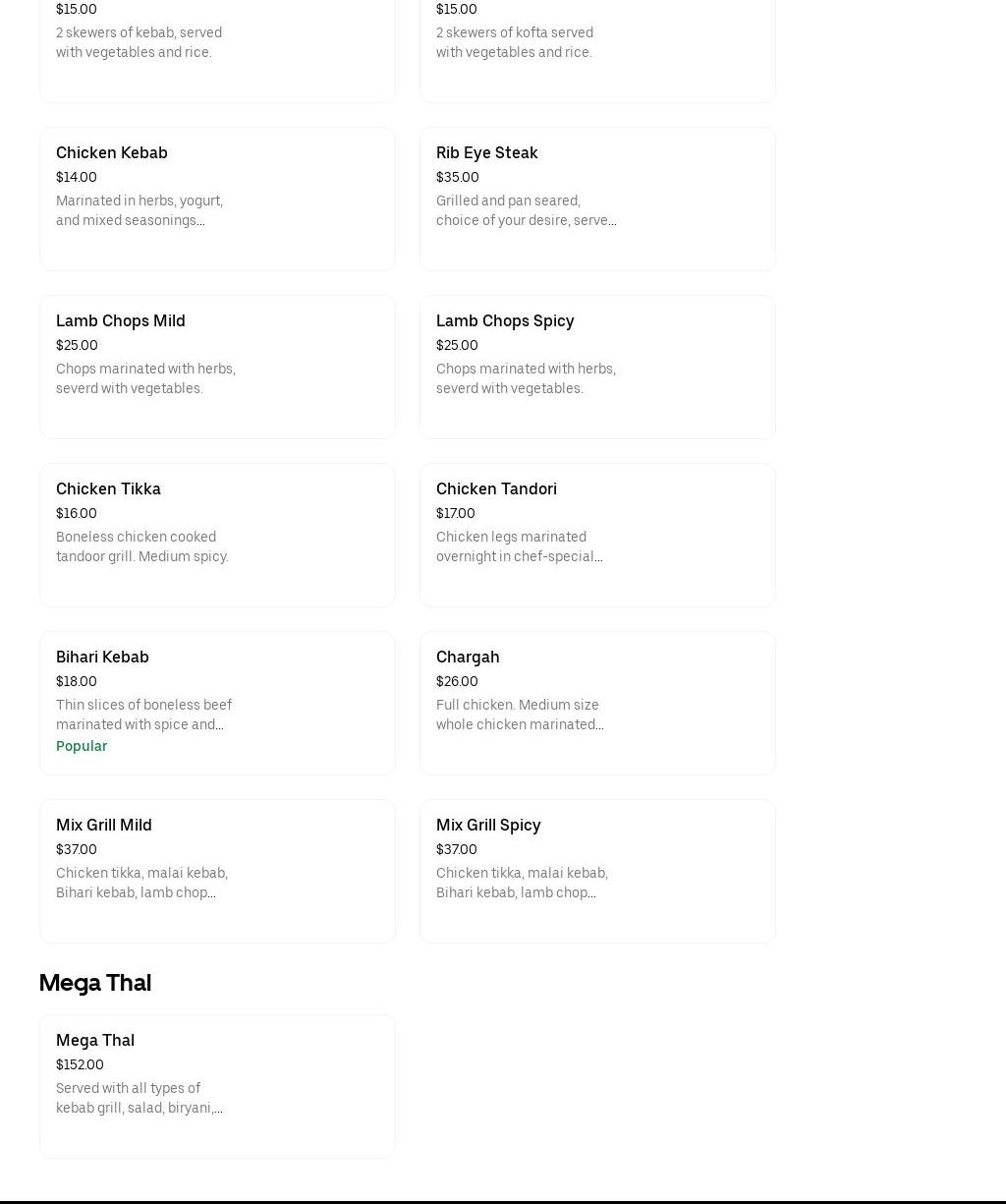
Task: Open the Chicken Kebab menu item
Action: tap(216, 199)
